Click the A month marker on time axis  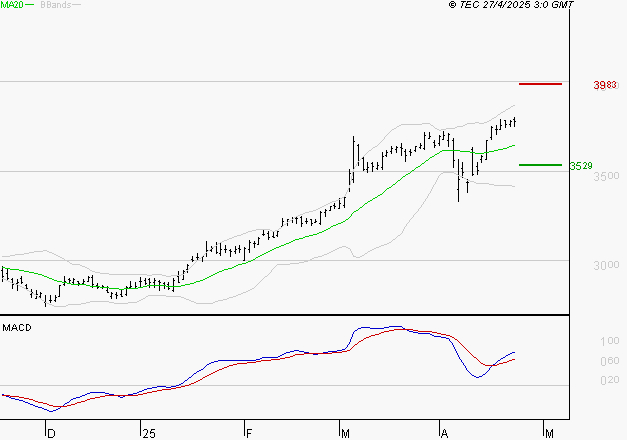click(x=444, y=433)
